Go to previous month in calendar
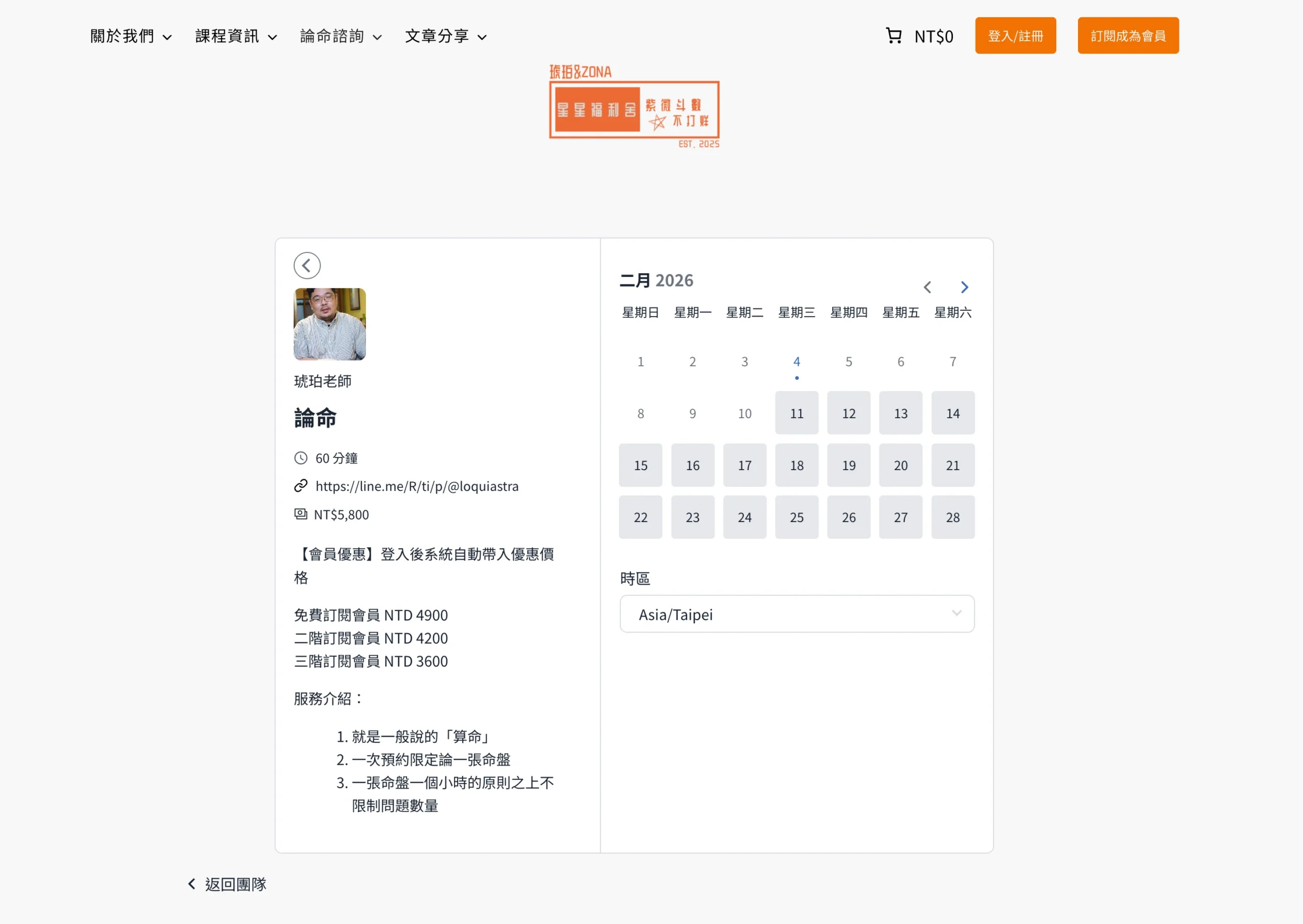Screen dimensions: 1303x924 click(x=927, y=287)
